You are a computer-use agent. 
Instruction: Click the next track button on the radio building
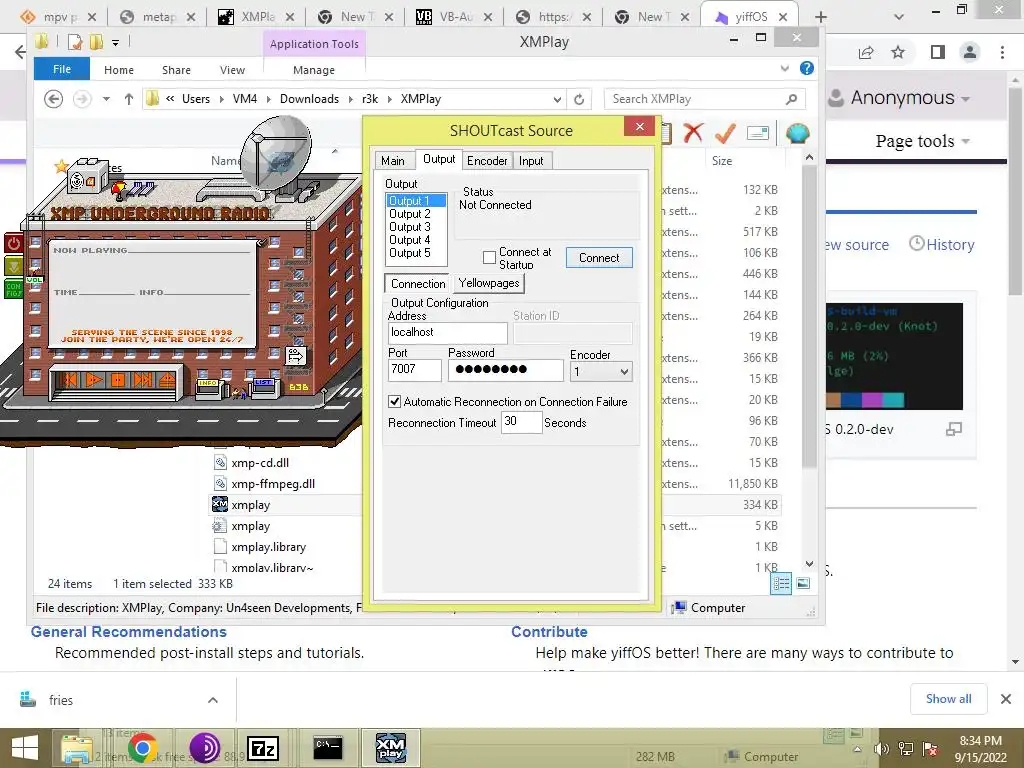(142, 379)
